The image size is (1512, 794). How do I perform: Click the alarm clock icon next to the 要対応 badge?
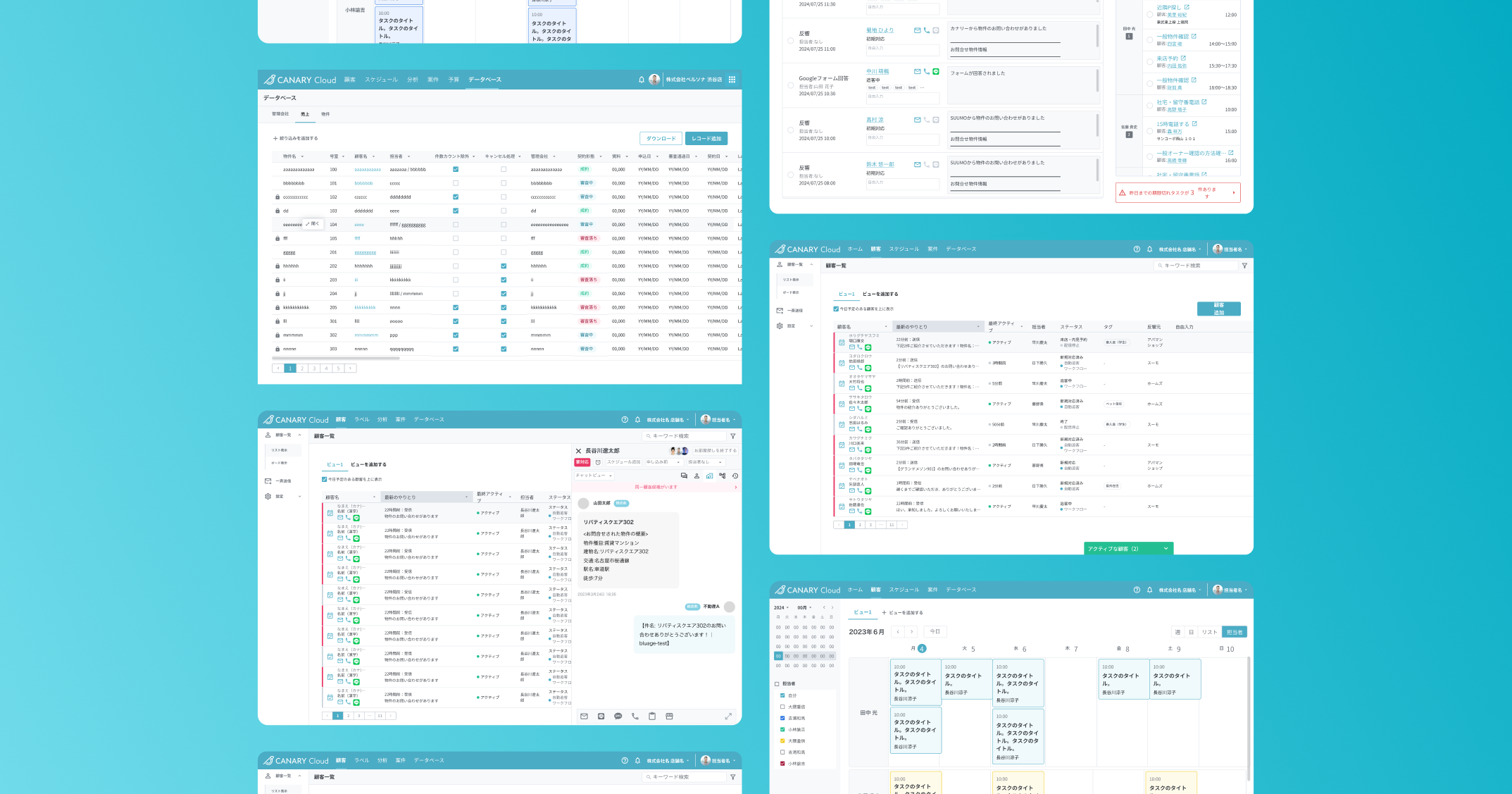pos(598,462)
